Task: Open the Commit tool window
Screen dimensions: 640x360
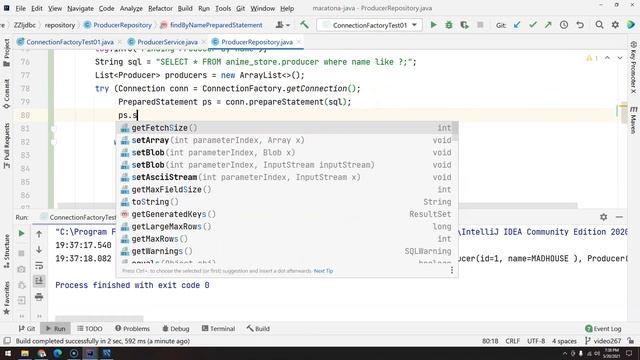Action: [x=7, y=94]
